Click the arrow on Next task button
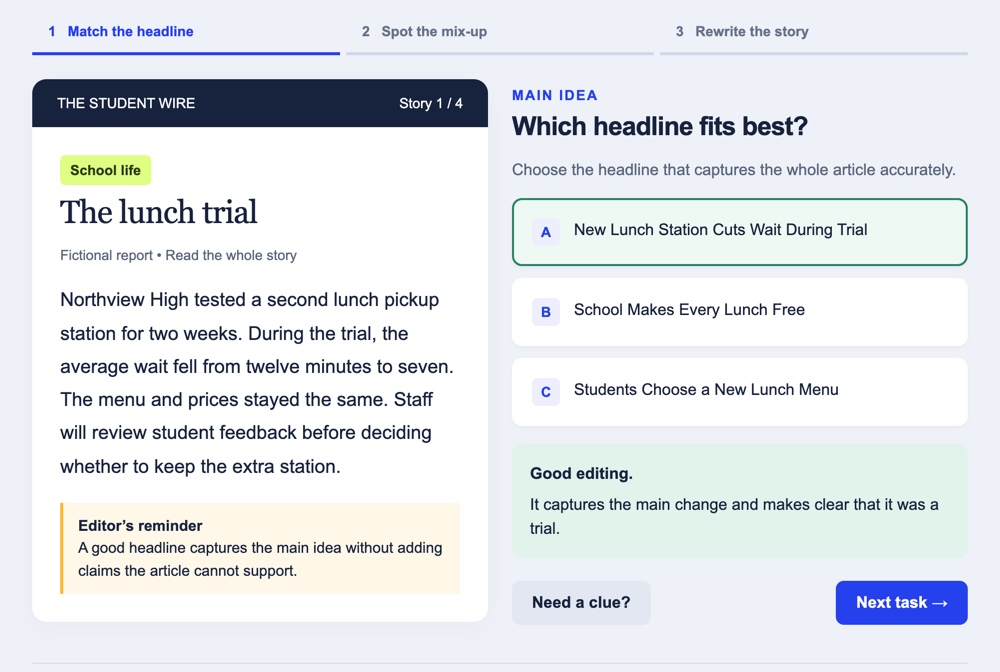The width and height of the screenshot is (1000, 672). [x=939, y=603]
